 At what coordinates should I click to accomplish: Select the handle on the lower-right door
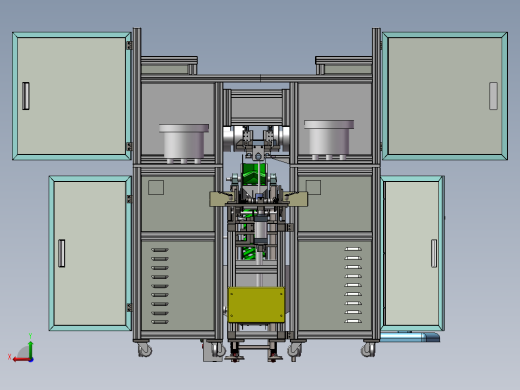click(434, 253)
